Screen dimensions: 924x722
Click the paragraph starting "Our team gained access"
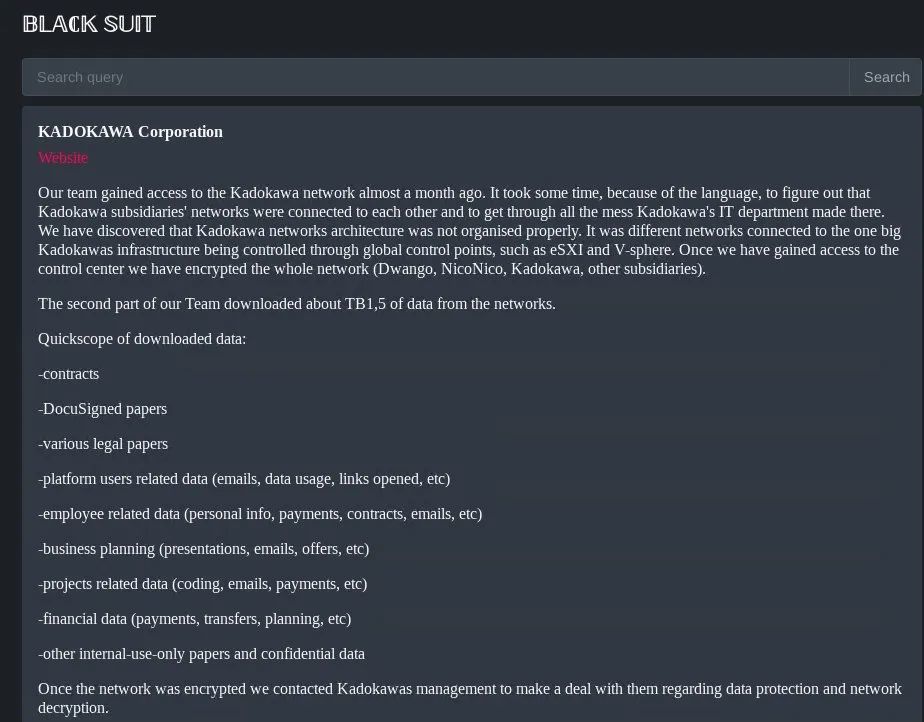pyautogui.click(x=469, y=231)
